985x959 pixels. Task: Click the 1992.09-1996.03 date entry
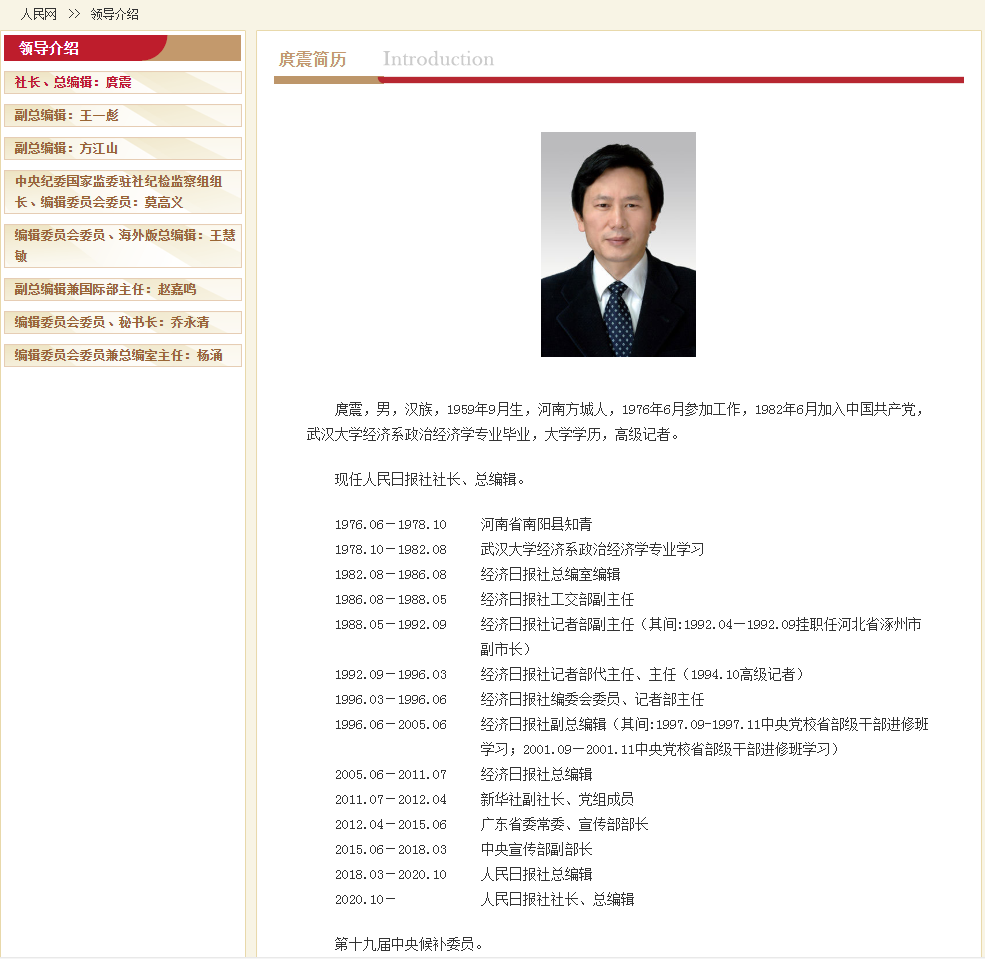pos(391,675)
